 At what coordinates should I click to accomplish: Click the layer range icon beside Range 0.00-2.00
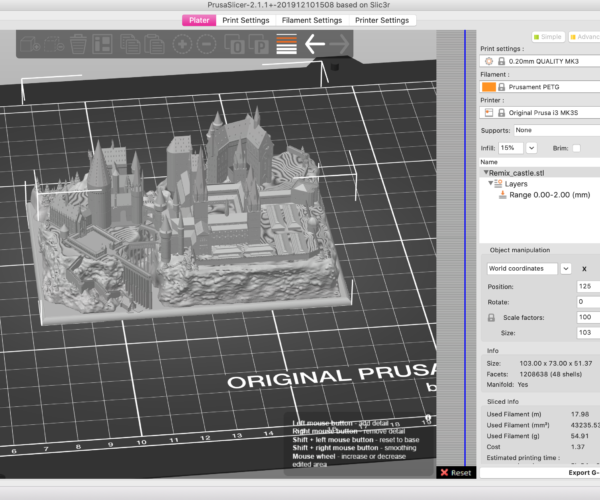click(502, 195)
